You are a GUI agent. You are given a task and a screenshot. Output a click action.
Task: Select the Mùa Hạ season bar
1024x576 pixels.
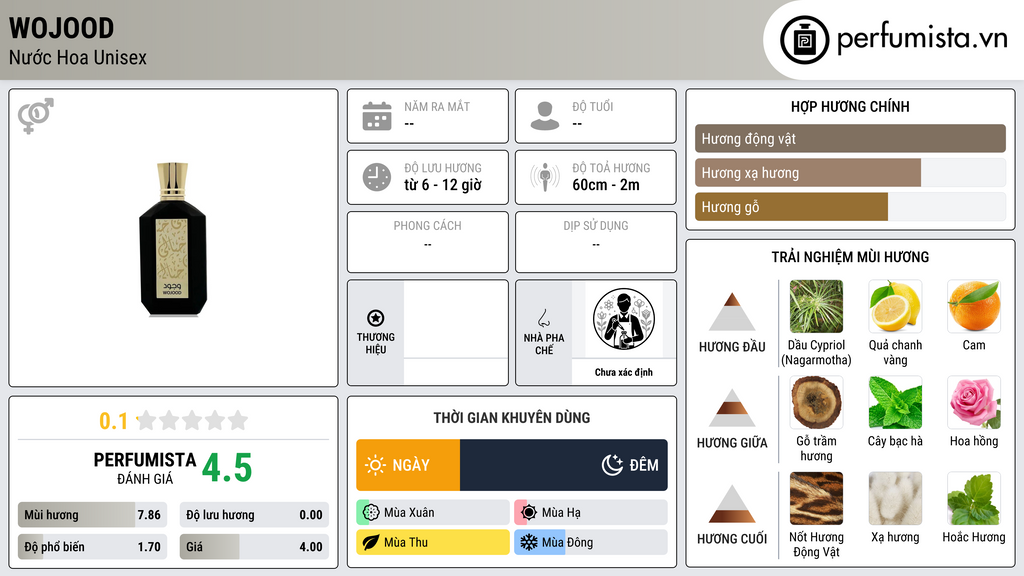(591, 513)
